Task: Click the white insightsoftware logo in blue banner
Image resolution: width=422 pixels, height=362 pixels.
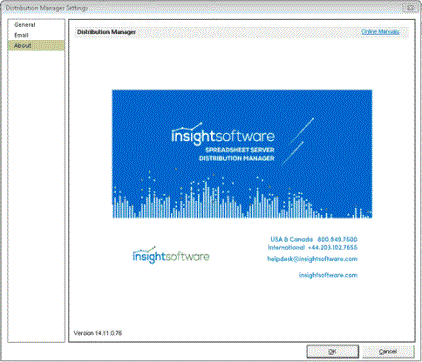Action: (x=223, y=134)
